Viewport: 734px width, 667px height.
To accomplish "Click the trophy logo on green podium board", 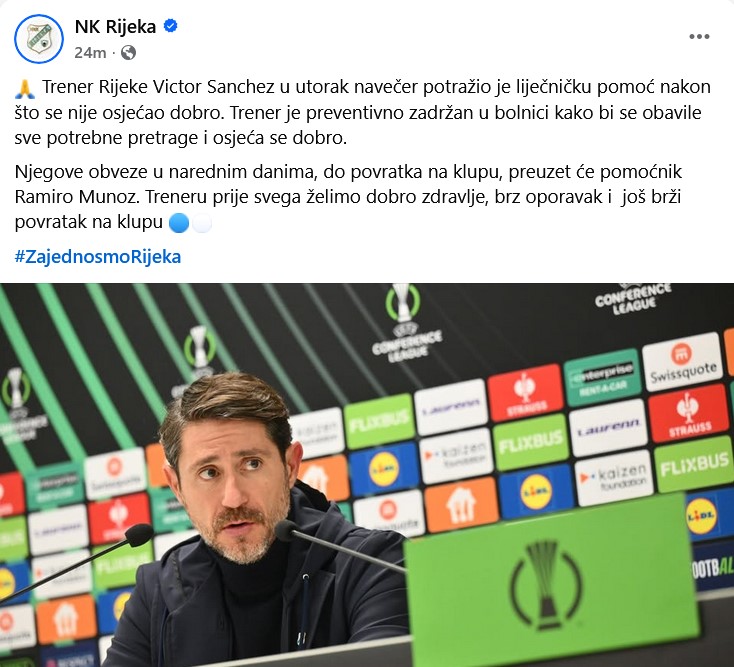I will 546,584.
